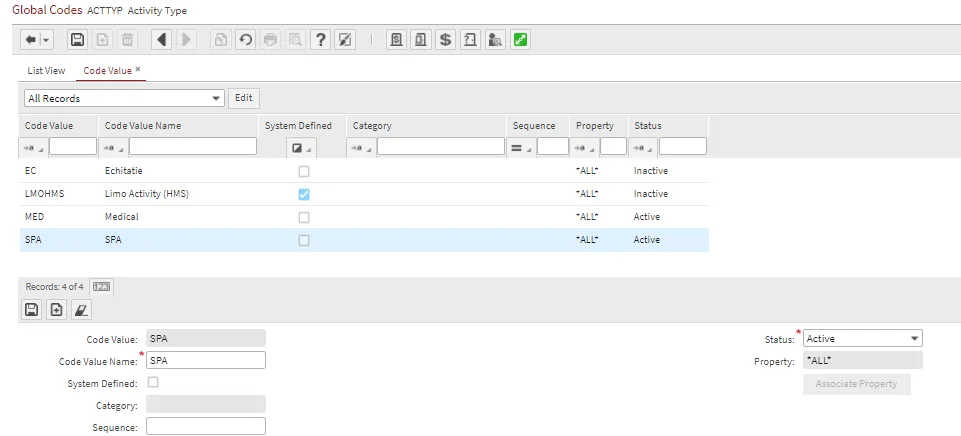This screenshot has width=961, height=436.
Task: Open back button's dropdown arrow
Action: pyautogui.click(x=46, y=40)
